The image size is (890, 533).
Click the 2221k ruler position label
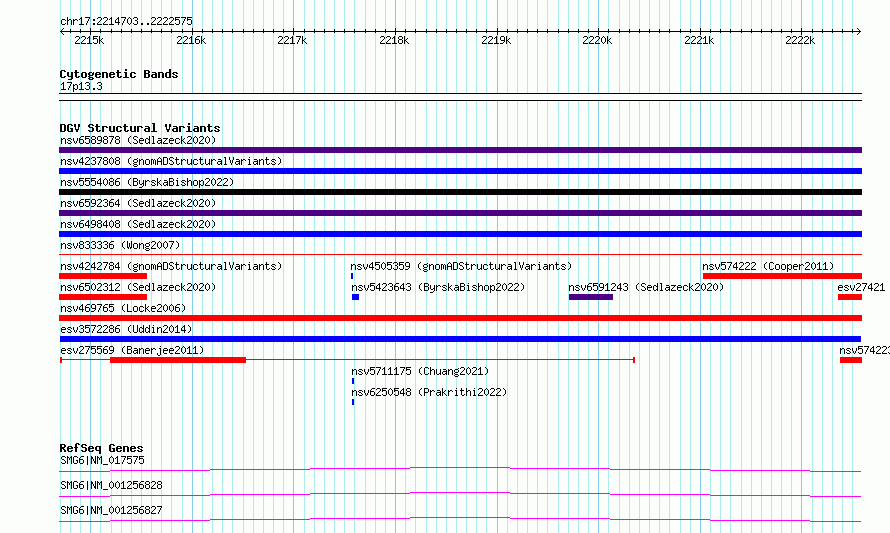(x=699, y=40)
